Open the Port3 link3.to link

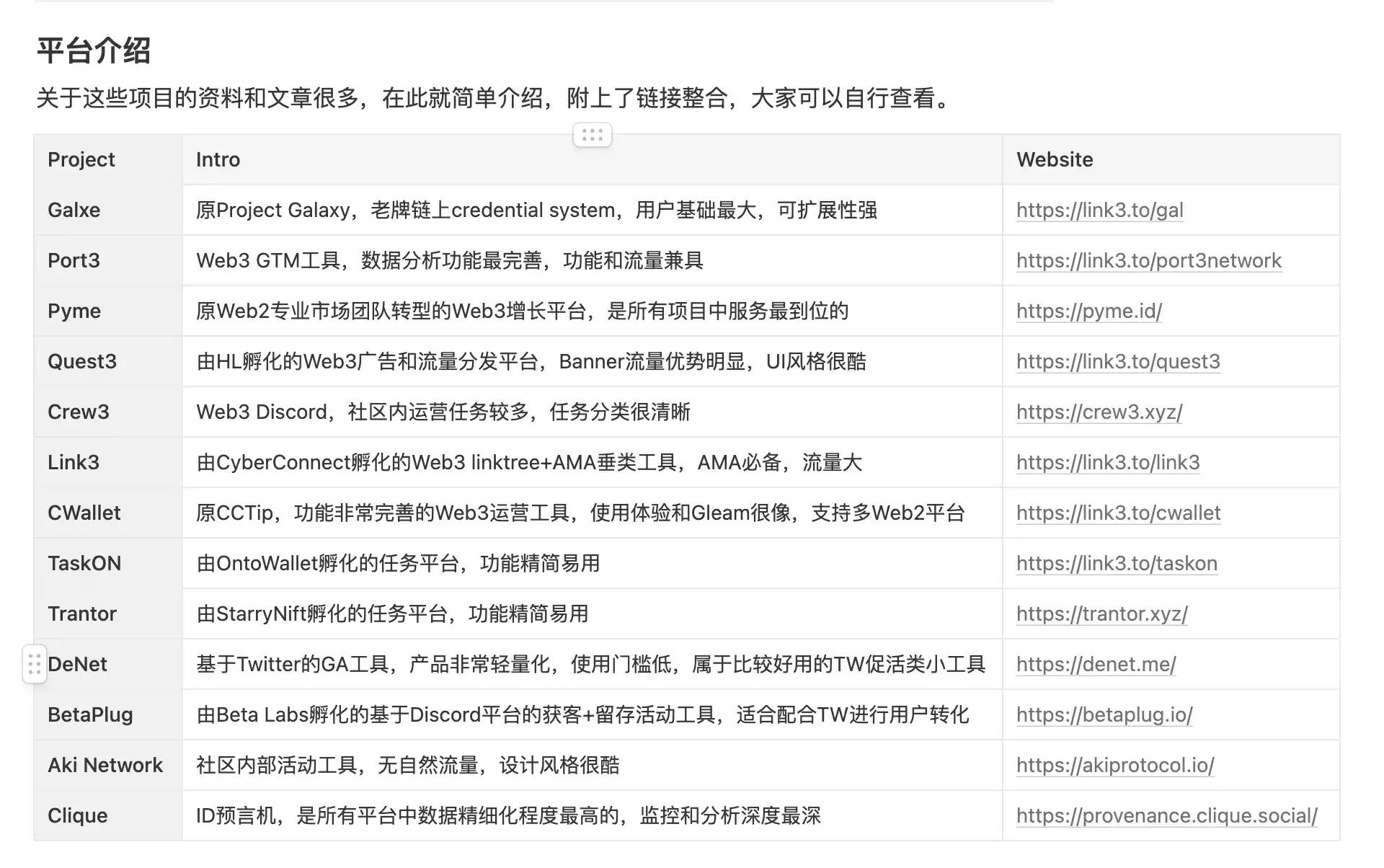tap(1148, 260)
